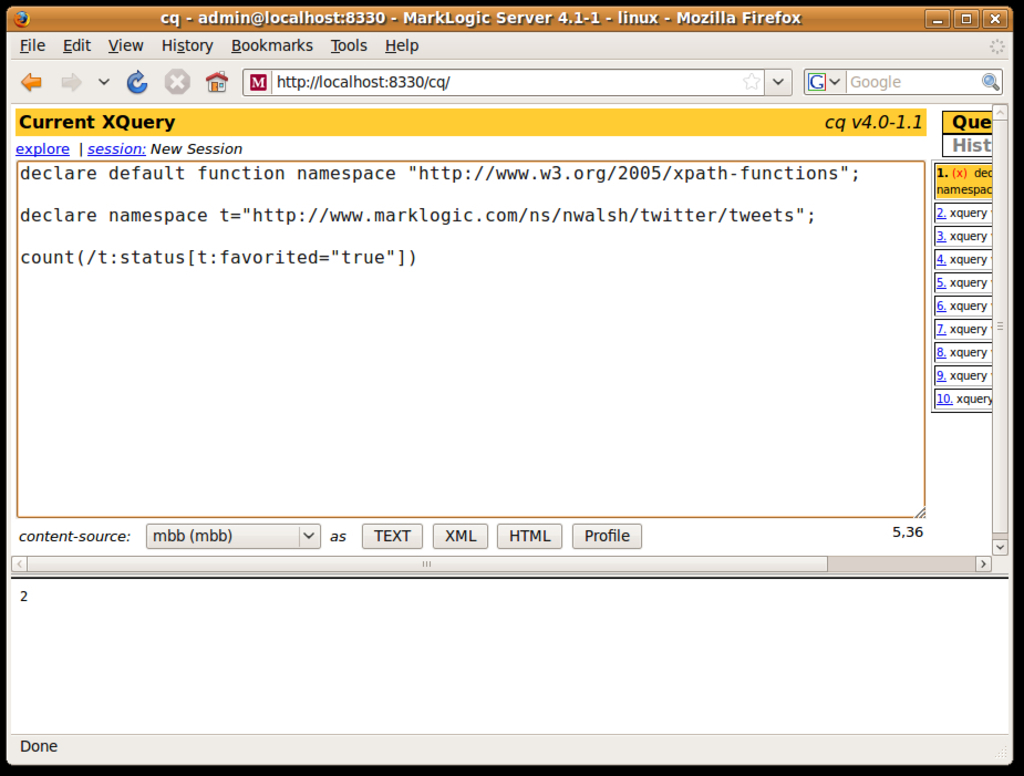
Task: Select query buffer 10
Action: click(x=944, y=398)
